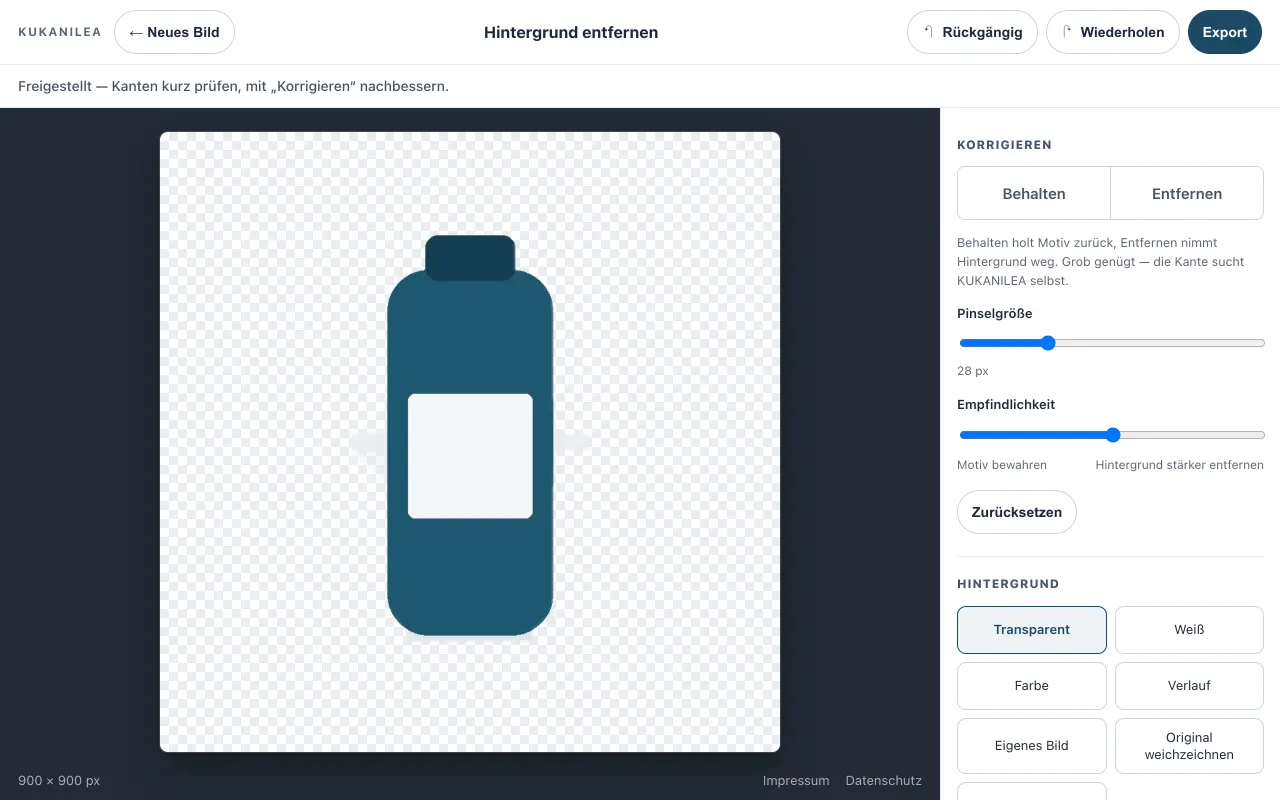Choose the Farbe background option
Viewport: 1280px width, 800px height.
point(1032,686)
